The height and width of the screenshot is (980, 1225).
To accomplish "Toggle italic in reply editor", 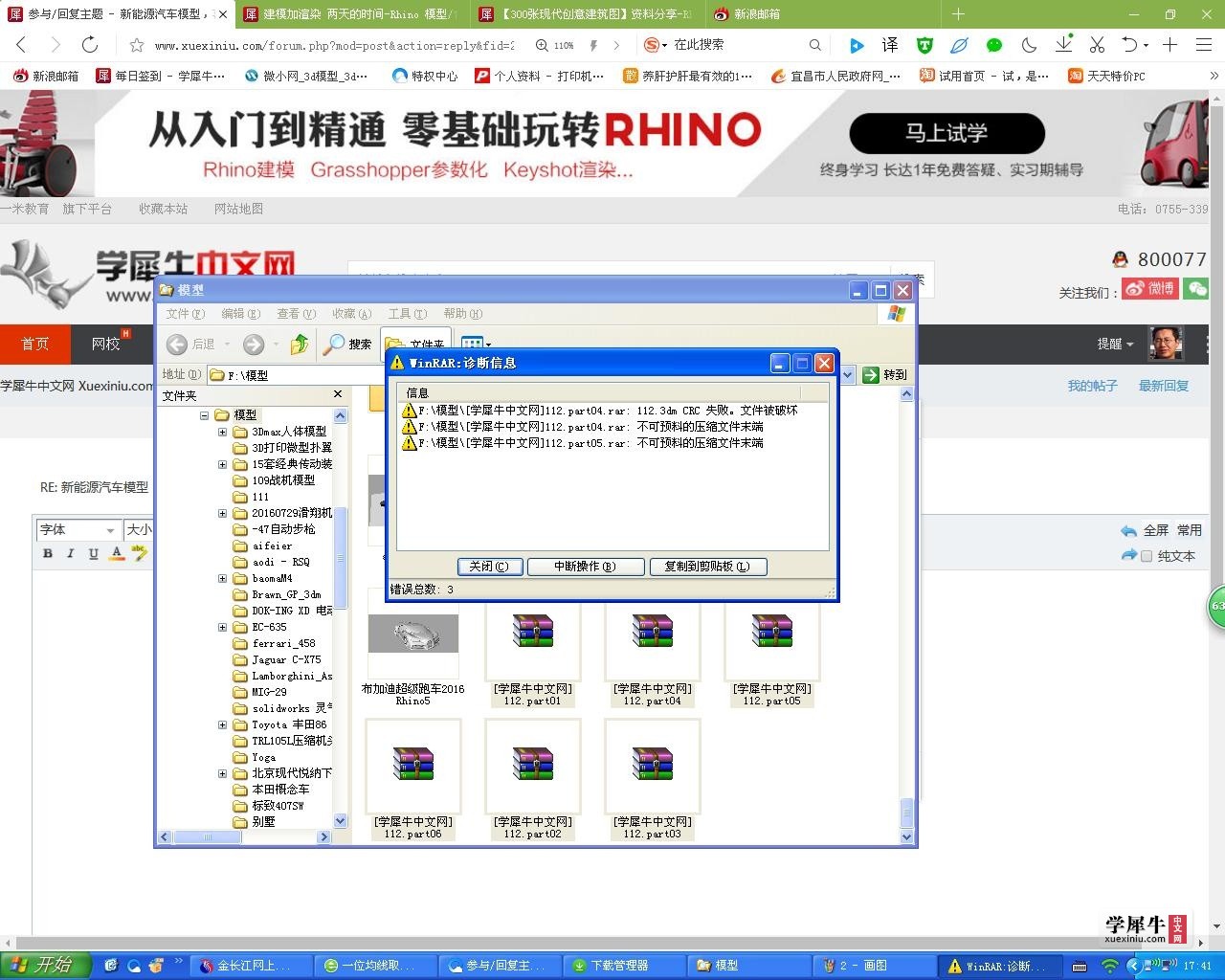I will pyautogui.click(x=70, y=553).
